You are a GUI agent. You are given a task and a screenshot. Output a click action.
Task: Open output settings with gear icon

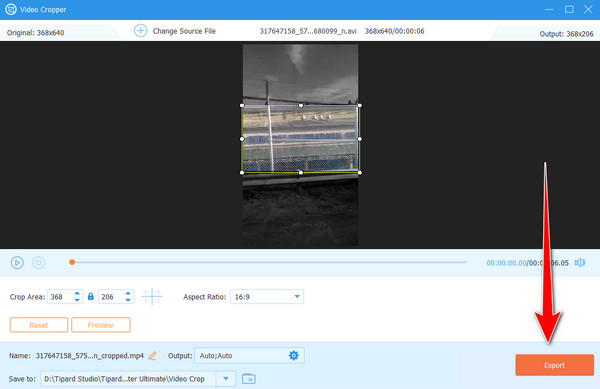click(293, 356)
